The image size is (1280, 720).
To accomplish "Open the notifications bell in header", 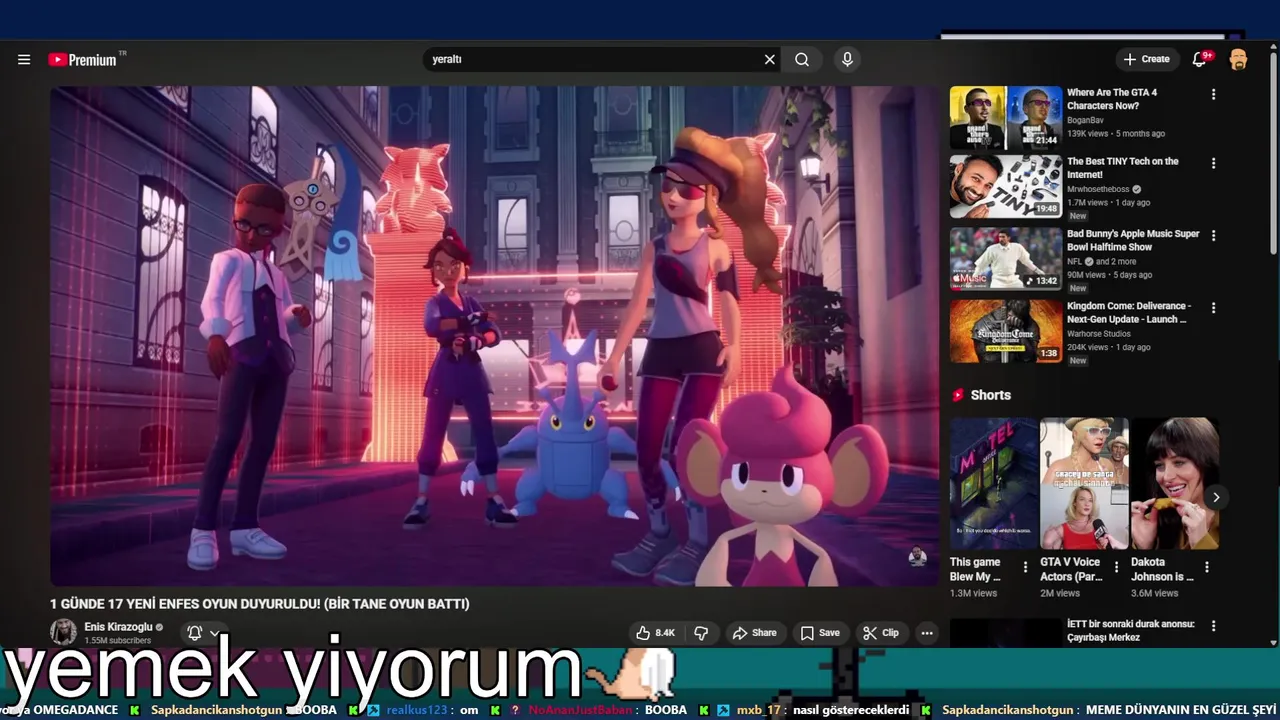I will [x=1200, y=59].
